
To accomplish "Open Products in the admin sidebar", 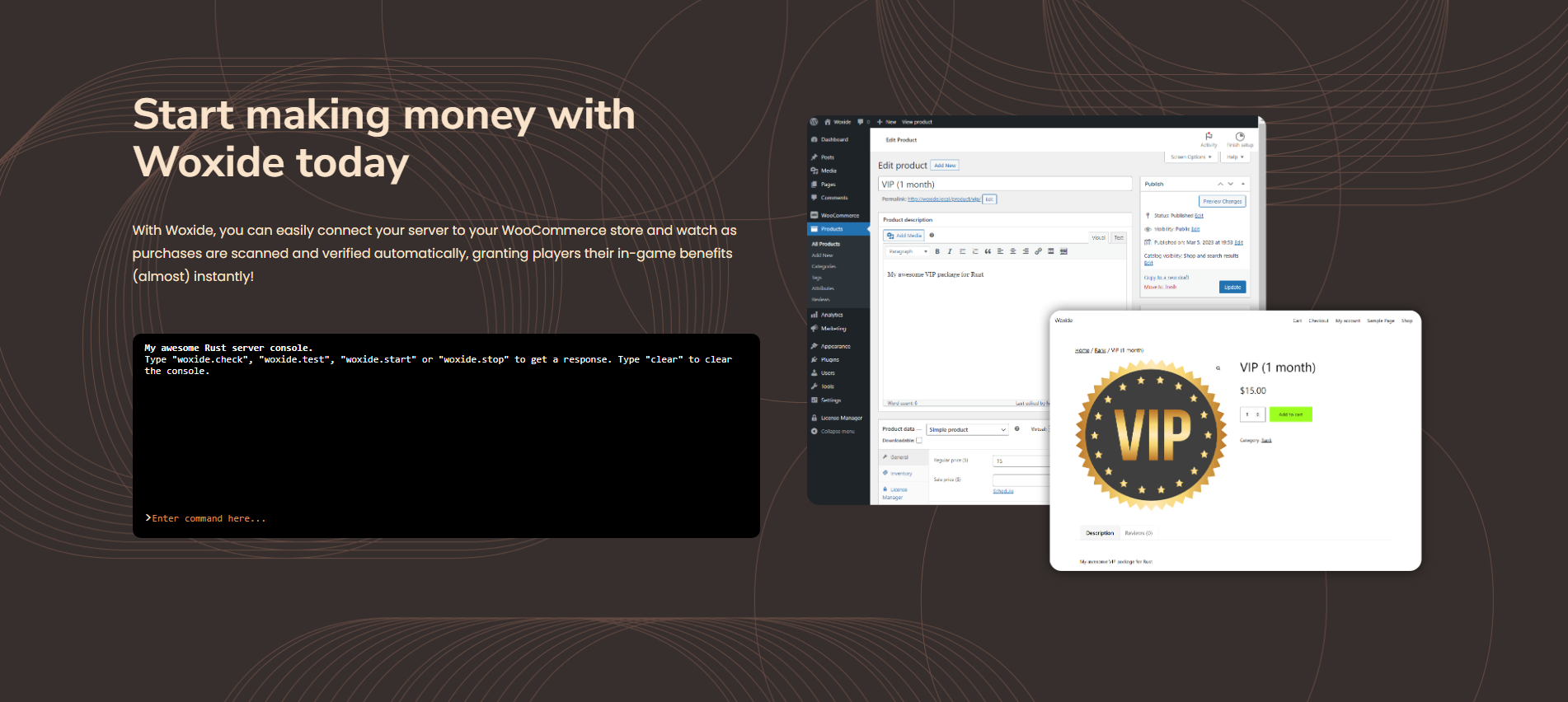I will point(832,229).
